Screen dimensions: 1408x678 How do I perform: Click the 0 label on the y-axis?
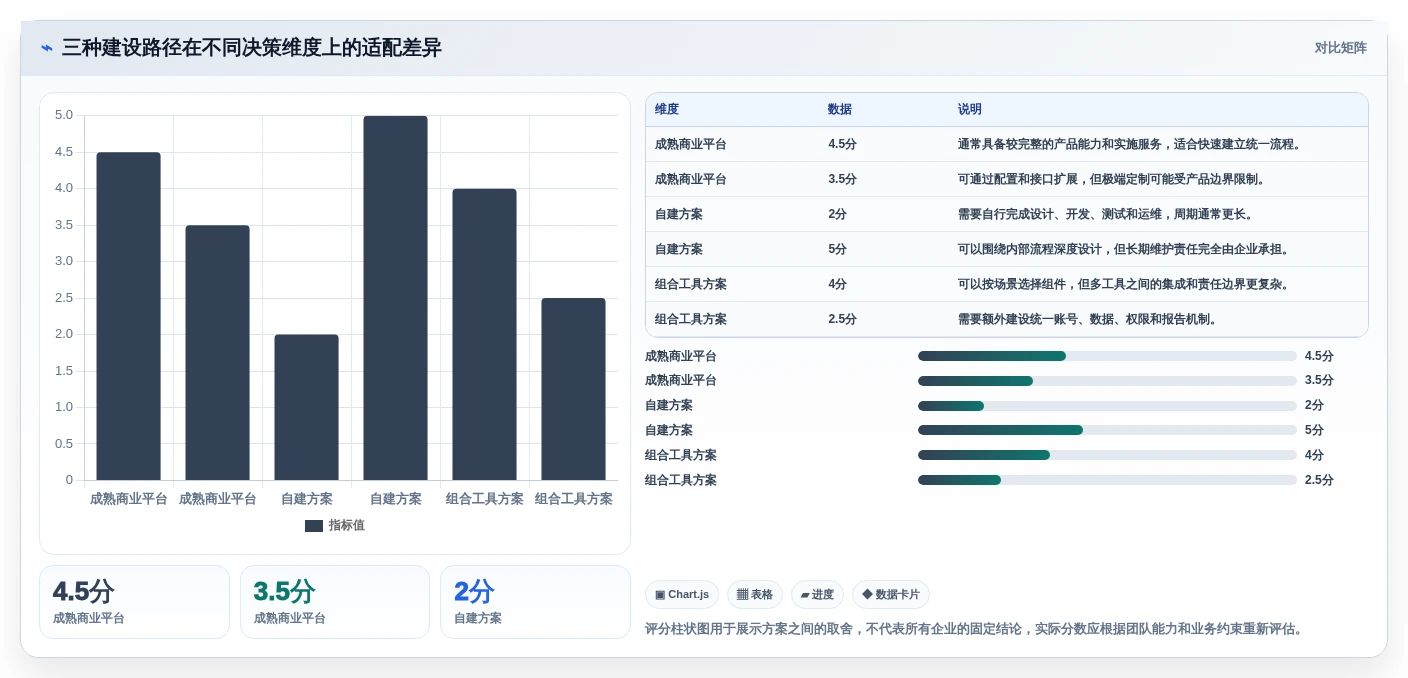[x=69, y=480]
